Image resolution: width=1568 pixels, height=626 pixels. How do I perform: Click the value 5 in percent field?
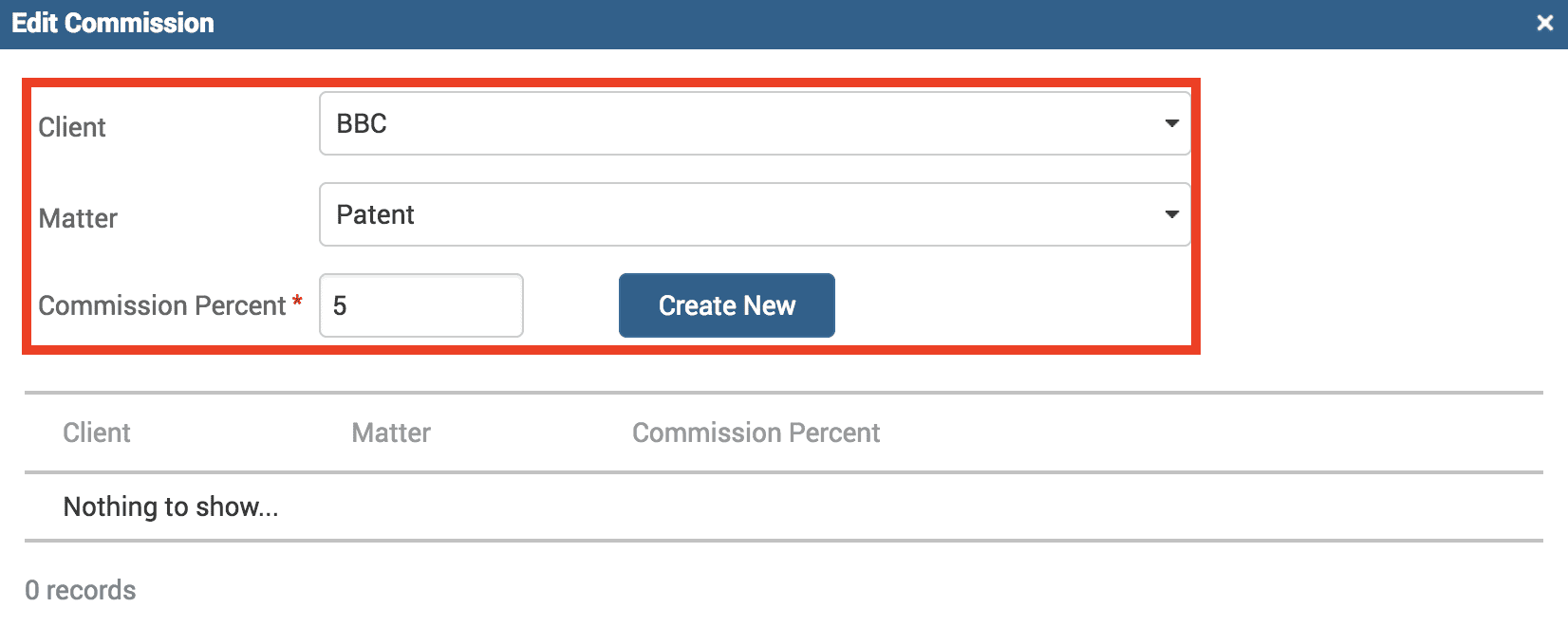coord(340,305)
